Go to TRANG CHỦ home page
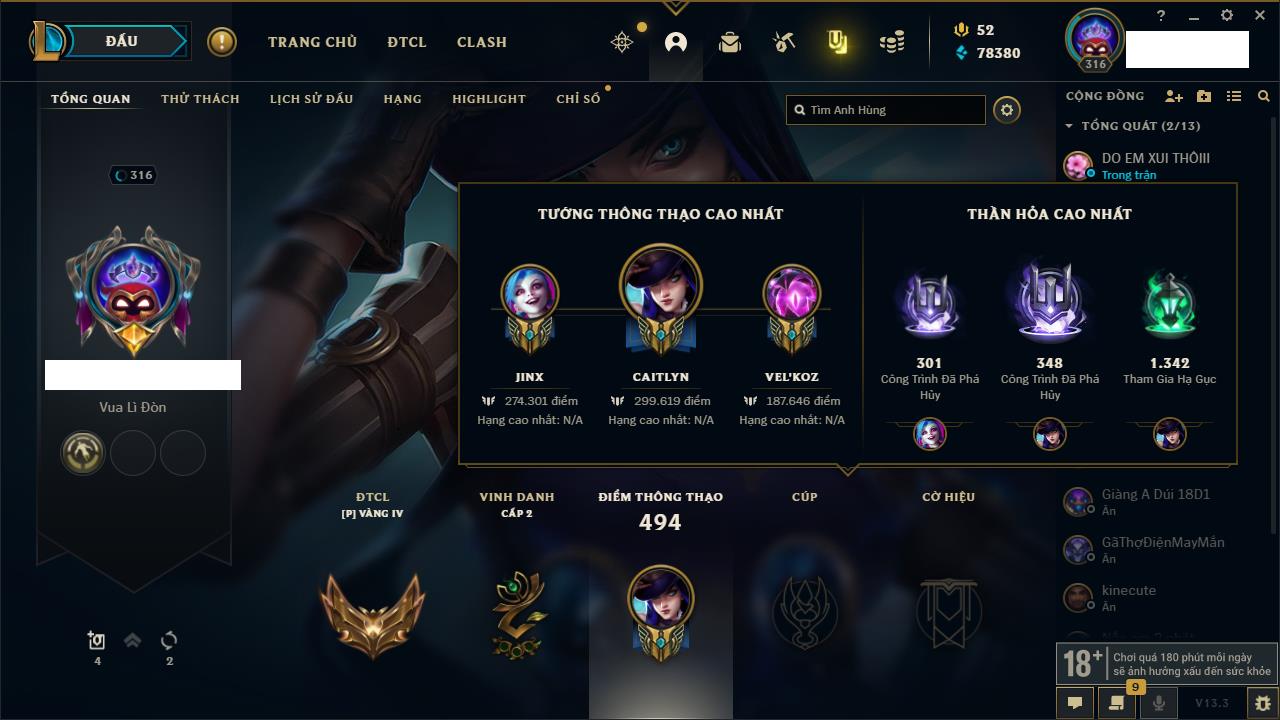Screen dimensions: 1280x720 pos(312,42)
